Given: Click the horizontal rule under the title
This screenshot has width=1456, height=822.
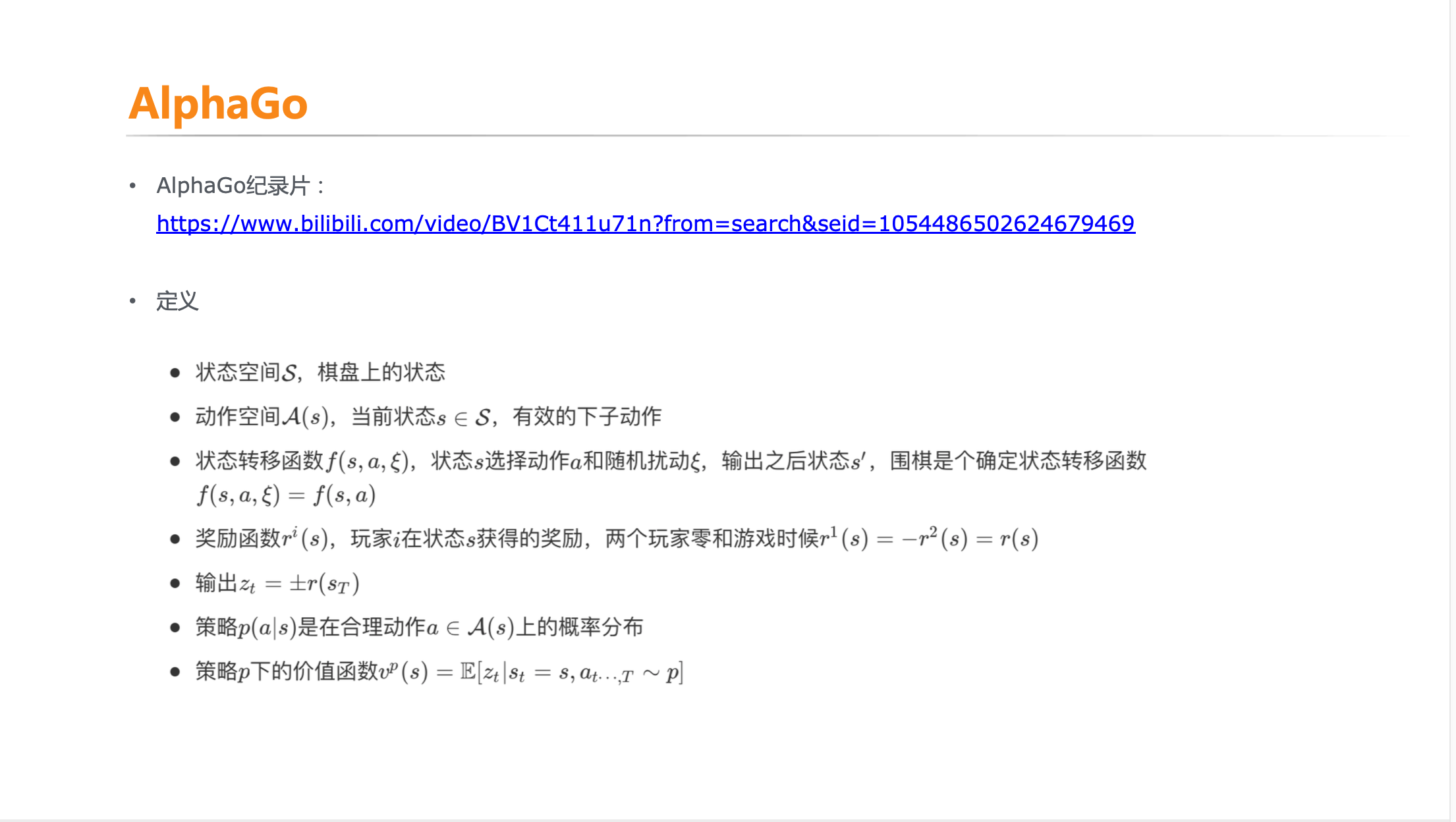Looking at the screenshot, I should click(x=768, y=136).
